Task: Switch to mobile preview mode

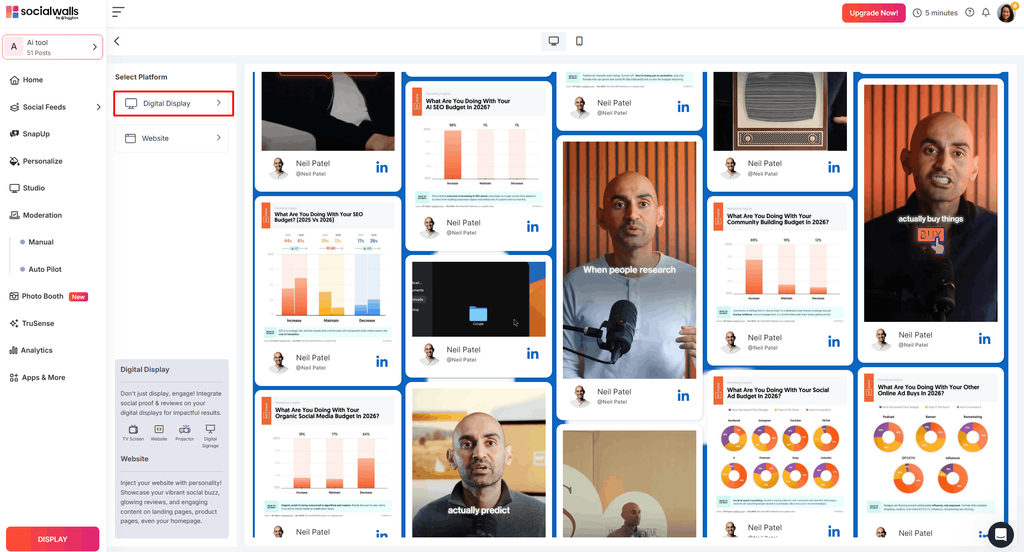Action: click(x=579, y=41)
